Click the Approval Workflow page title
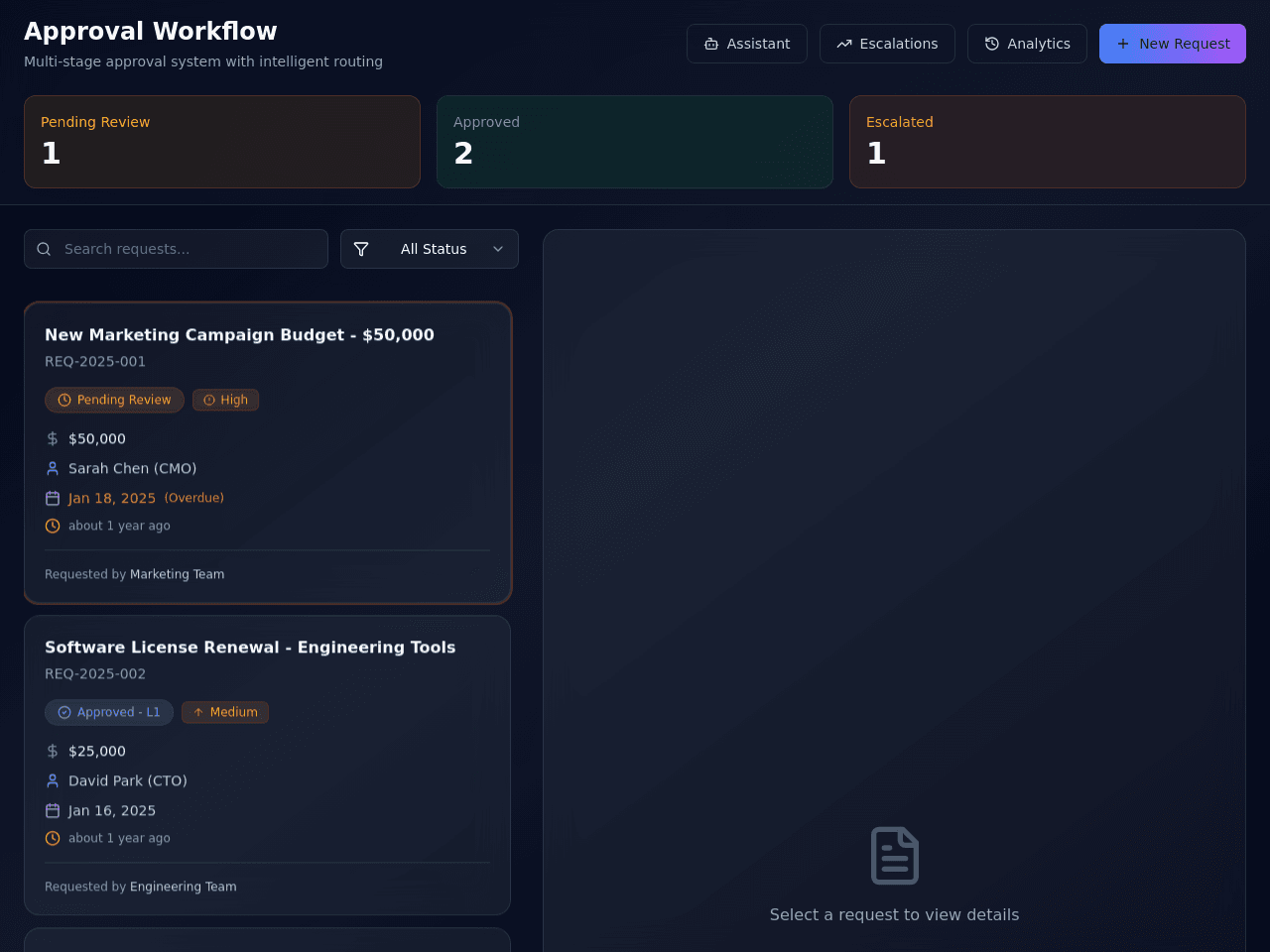Image resolution: width=1270 pixels, height=952 pixels. point(151,31)
